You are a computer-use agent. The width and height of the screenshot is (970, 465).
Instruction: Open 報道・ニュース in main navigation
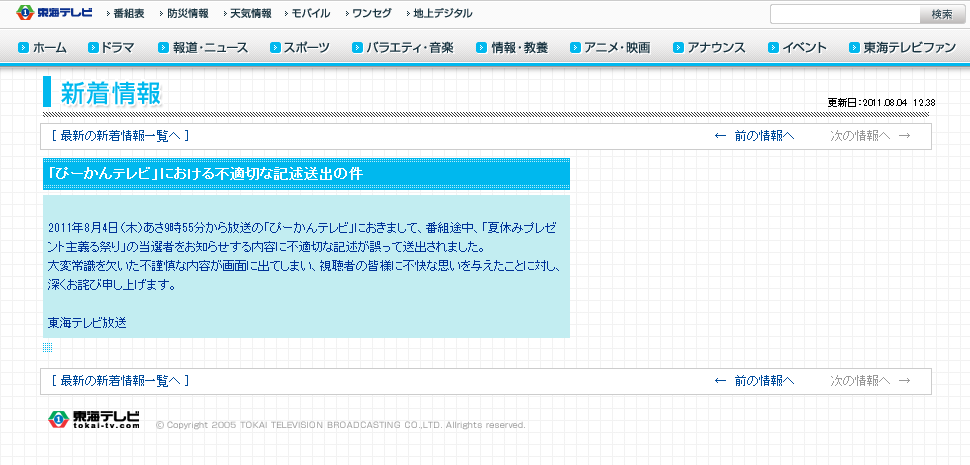coord(210,47)
